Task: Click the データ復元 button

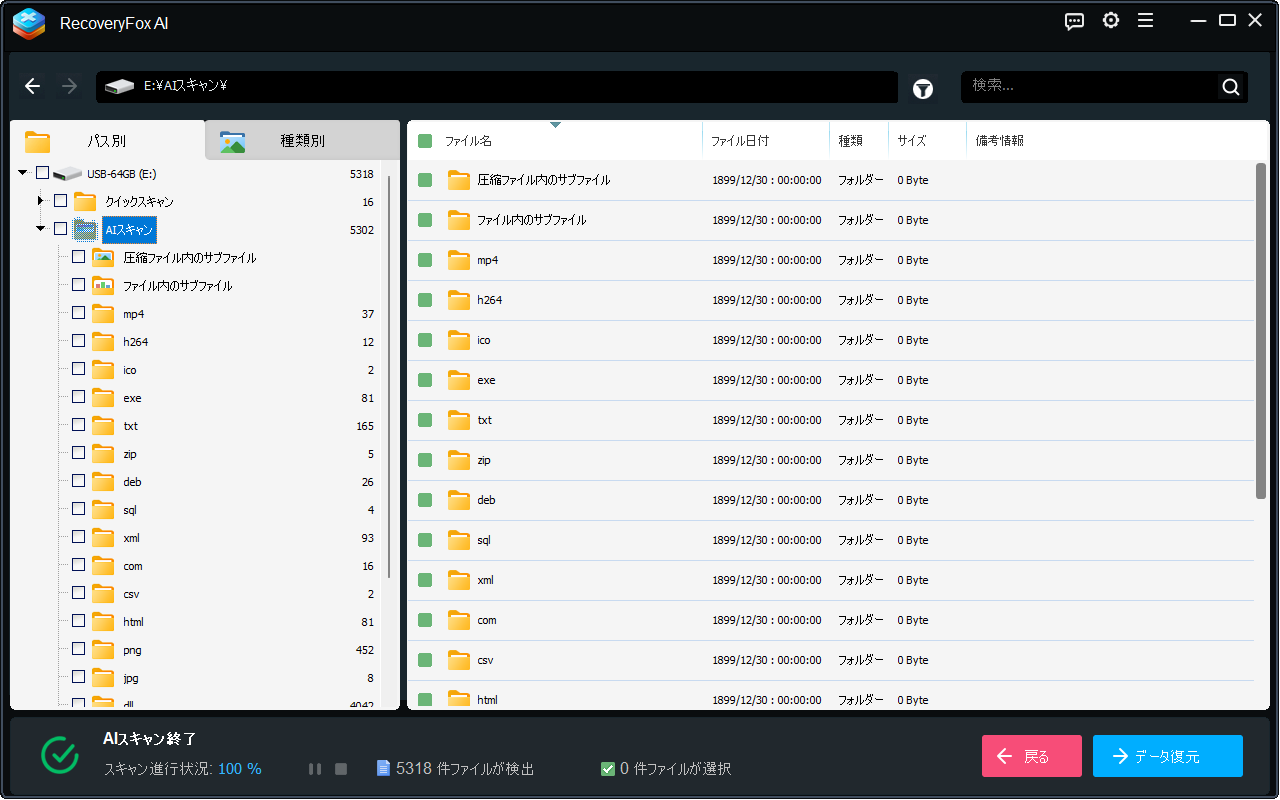Action: coord(1168,756)
